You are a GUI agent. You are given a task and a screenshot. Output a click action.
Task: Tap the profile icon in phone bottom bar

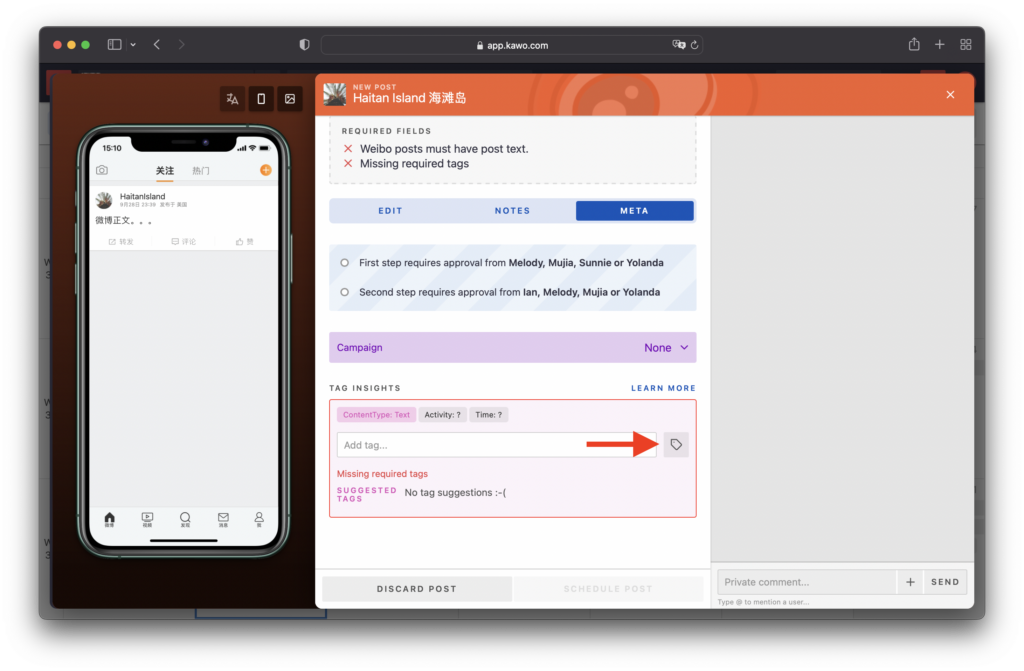click(x=259, y=519)
